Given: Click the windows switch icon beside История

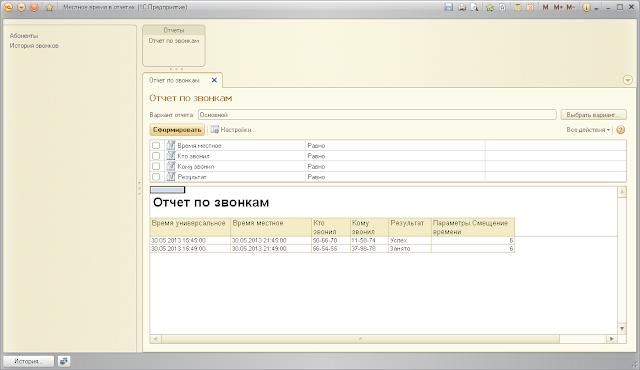Looking at the screenshot, I should [x=64, y=361].
